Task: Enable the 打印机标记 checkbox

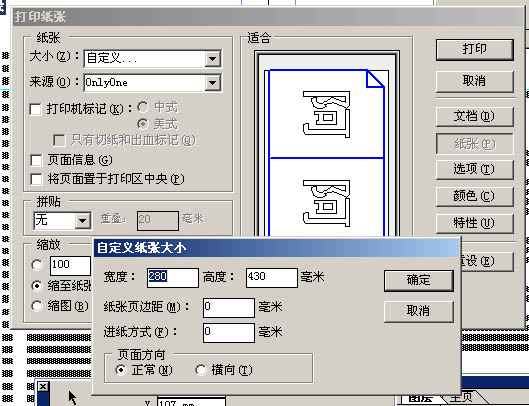Action: pyautogui.click(x=36, y=109)
